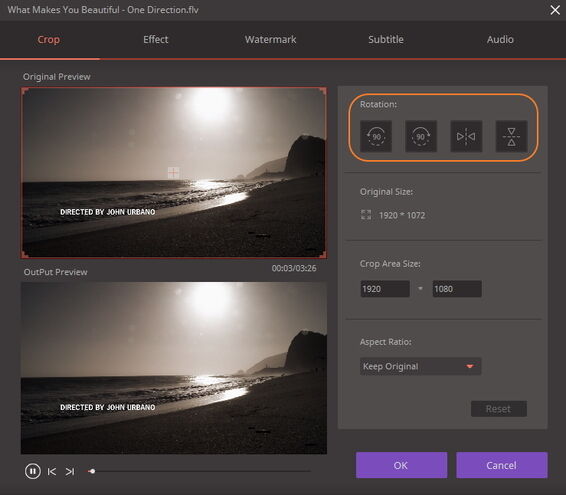The height and width of the screenshot is (495, 566).
Task: Reset the crop settings
Action: (498, 409)
